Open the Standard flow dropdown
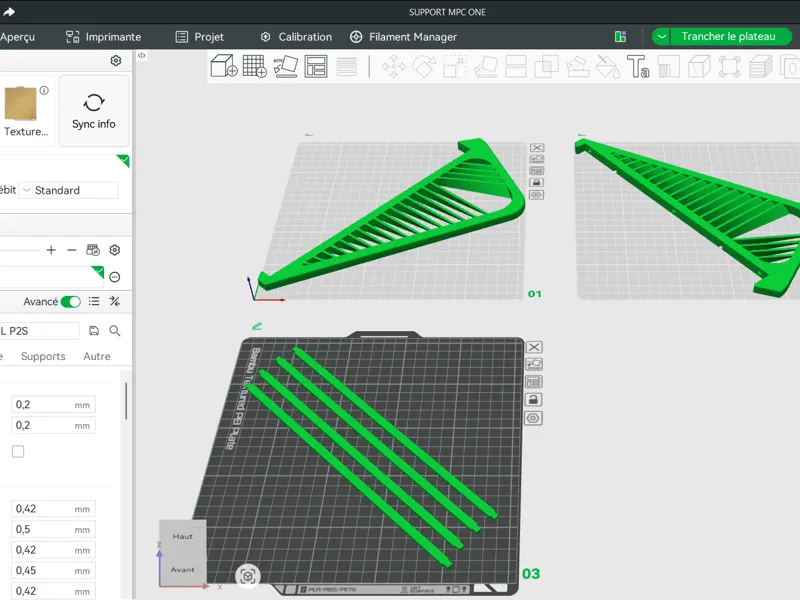Screen dimensions: 800x600 tap(68, 190)
